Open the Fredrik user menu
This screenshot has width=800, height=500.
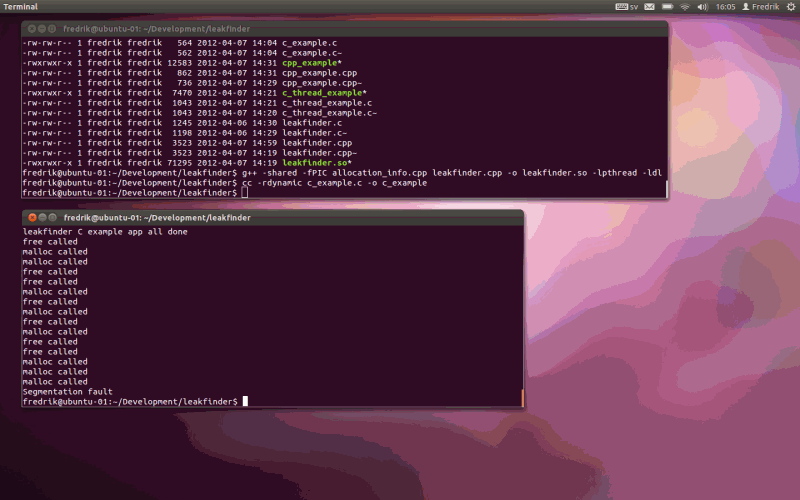[760, 7]
